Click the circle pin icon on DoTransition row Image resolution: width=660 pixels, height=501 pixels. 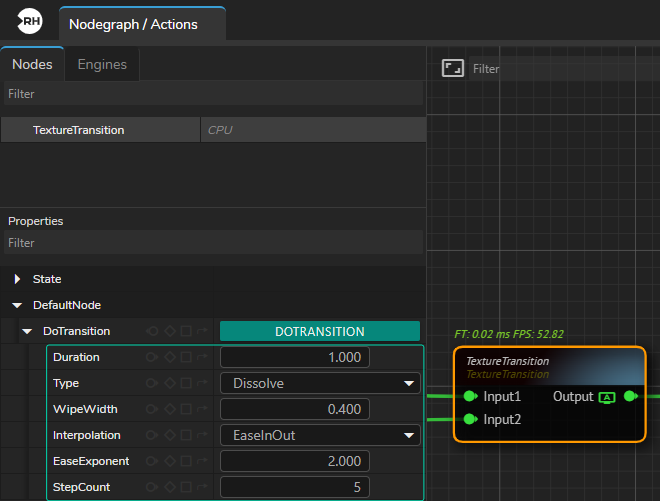tap(152, 331)
